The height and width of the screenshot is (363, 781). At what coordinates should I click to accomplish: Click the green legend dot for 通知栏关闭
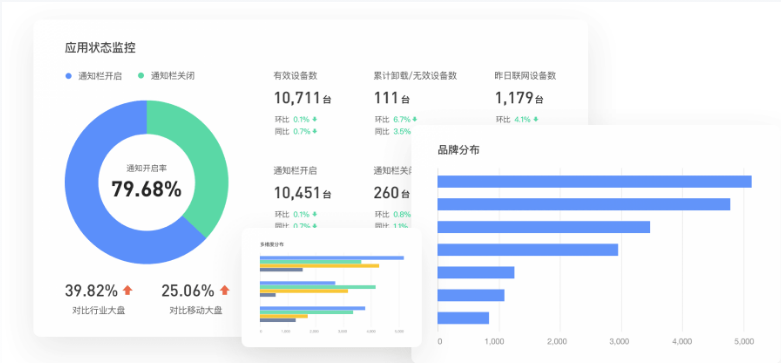[141, 76]
